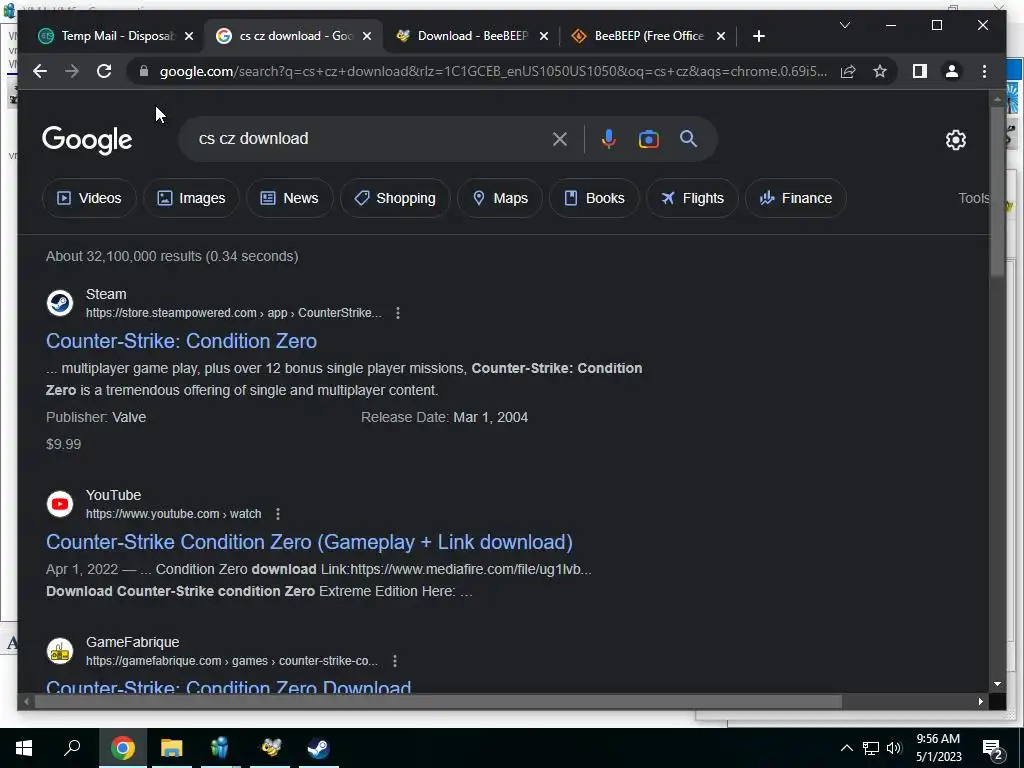Filter results by Videos
Screen dimensions: 1024x768
89,198
